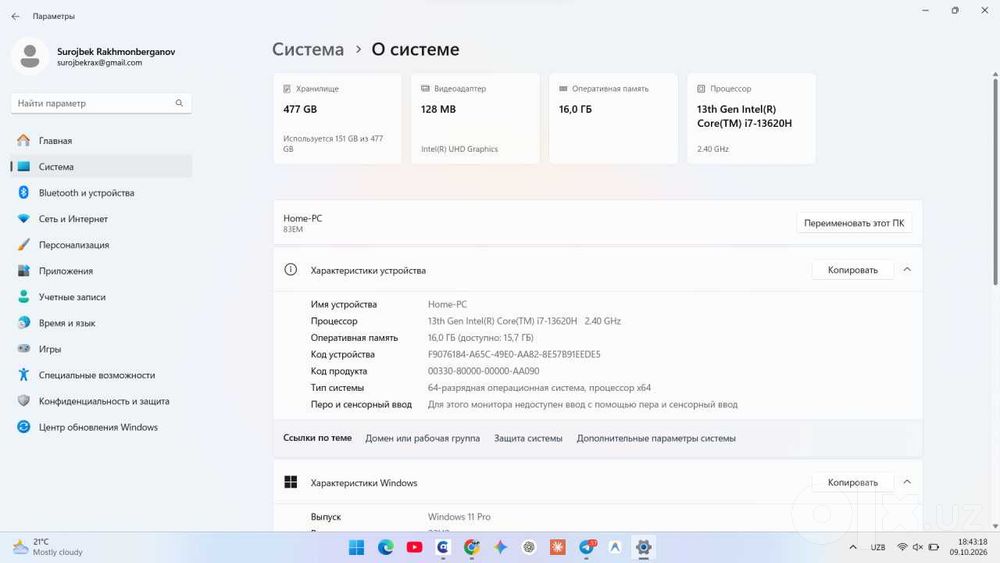Click the Windows 11 Pro edition text
The width and height of the screenshot is (1000, 563).
(459, 517)
